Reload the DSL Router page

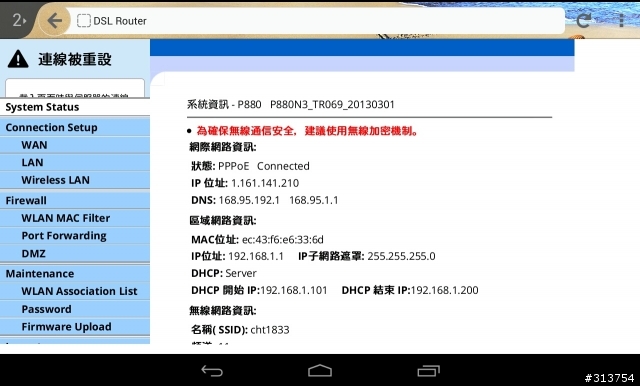pyautogui.click(x=584, y=20)
